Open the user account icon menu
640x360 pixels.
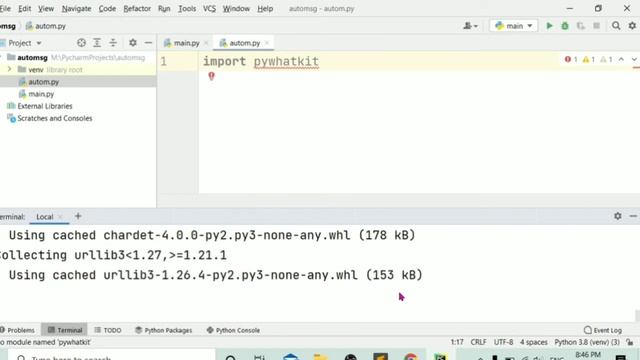pos(470,26)
